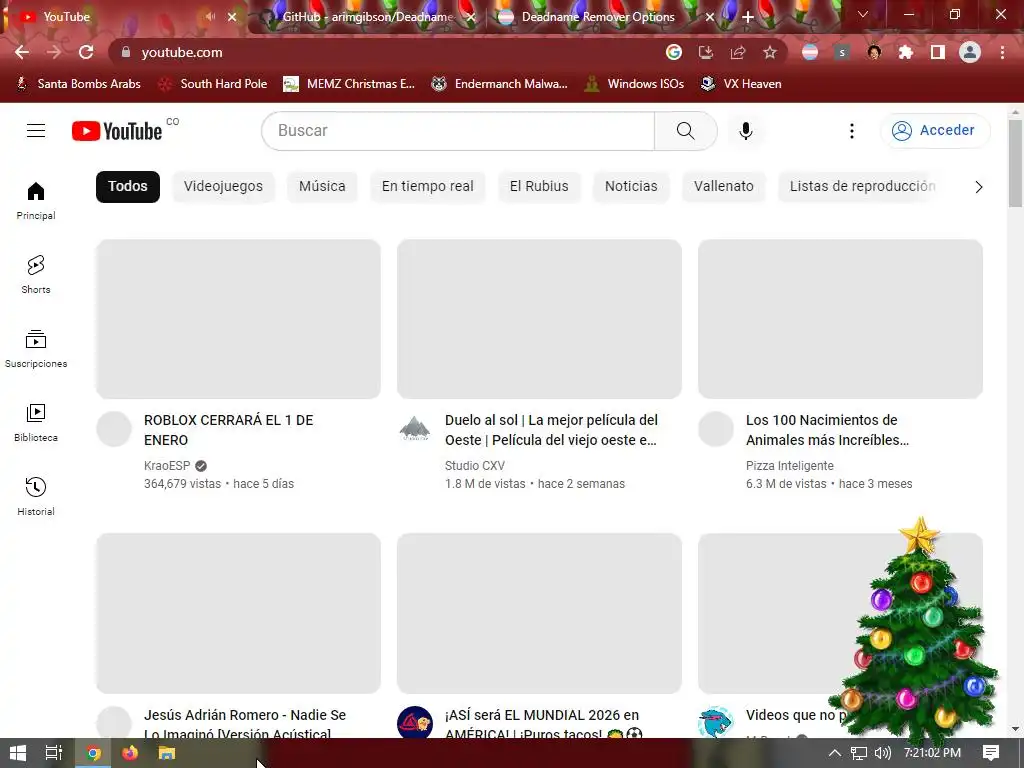This screenshot has height=768, width=1024.
Task: Open File Explorer from taskbar
Action: click(x=167, y=753)
